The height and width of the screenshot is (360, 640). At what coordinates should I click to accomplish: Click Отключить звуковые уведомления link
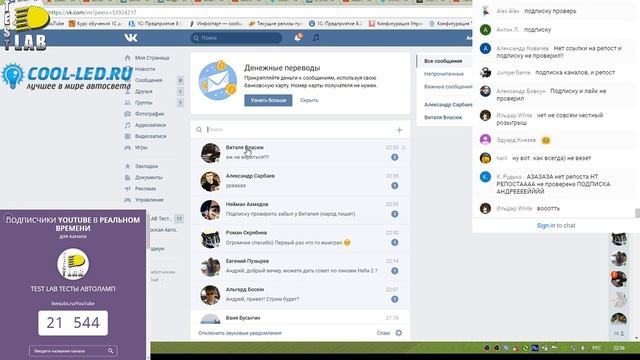(x=240, y=333)
